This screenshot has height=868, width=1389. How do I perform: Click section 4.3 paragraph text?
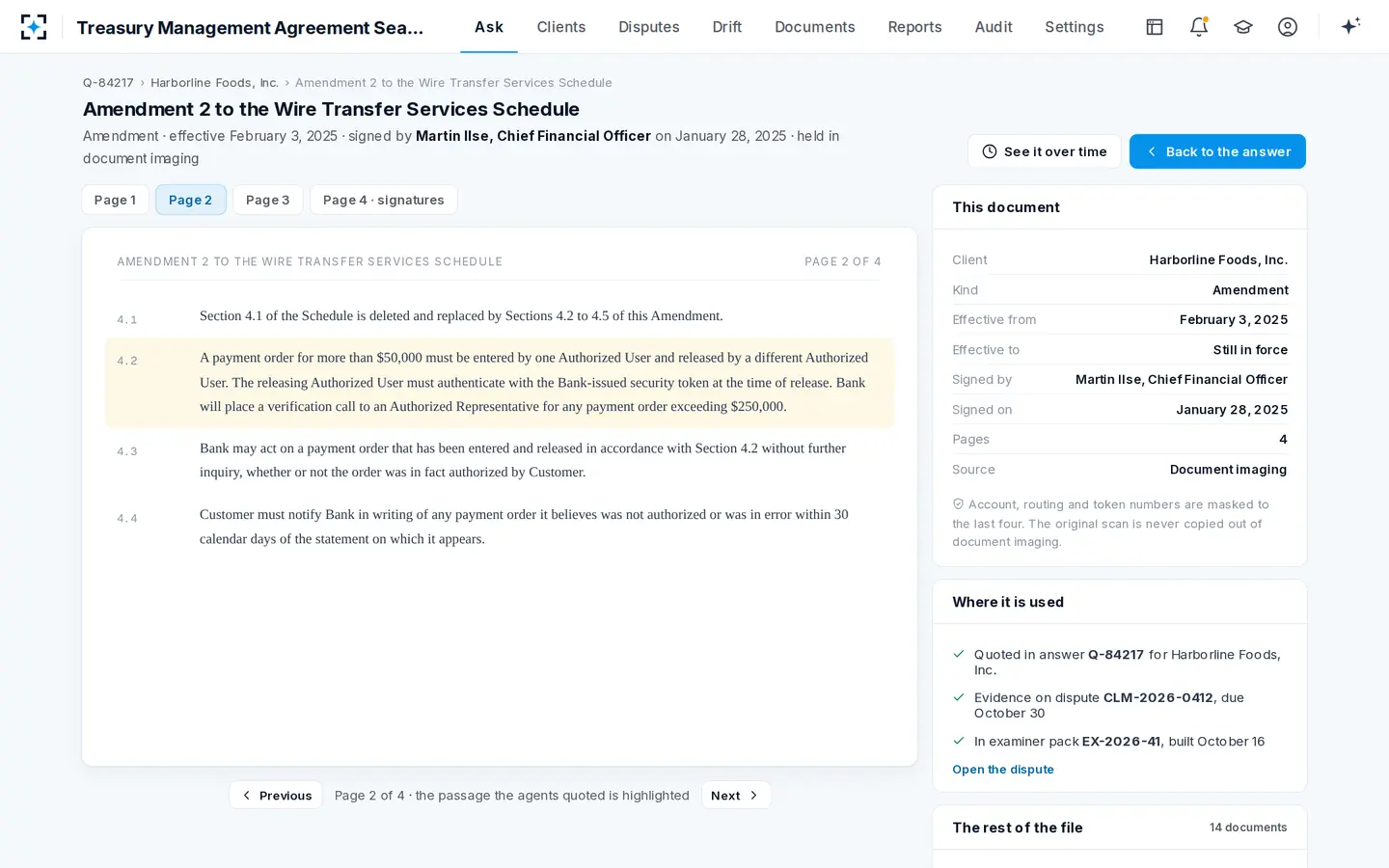[x=523, y=460]
